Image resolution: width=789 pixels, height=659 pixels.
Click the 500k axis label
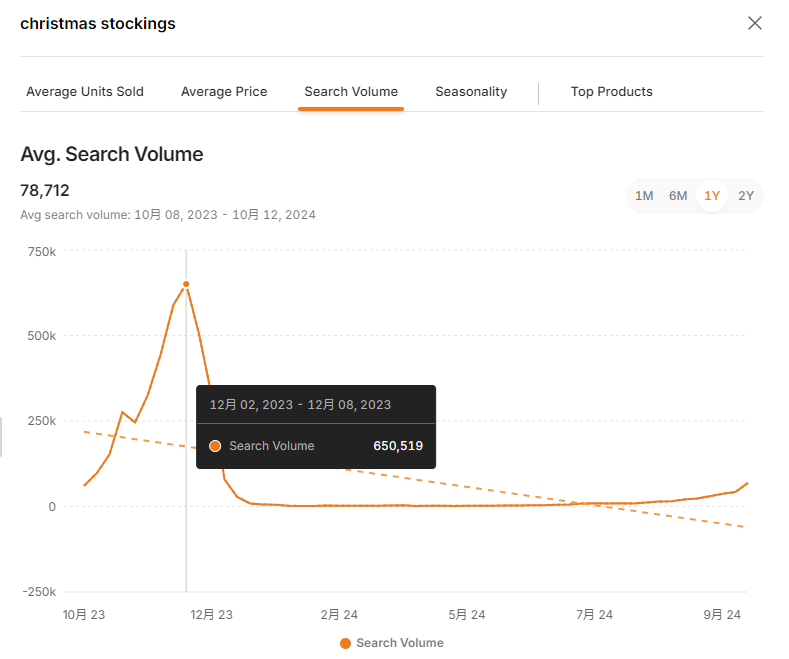pos(42,336)
